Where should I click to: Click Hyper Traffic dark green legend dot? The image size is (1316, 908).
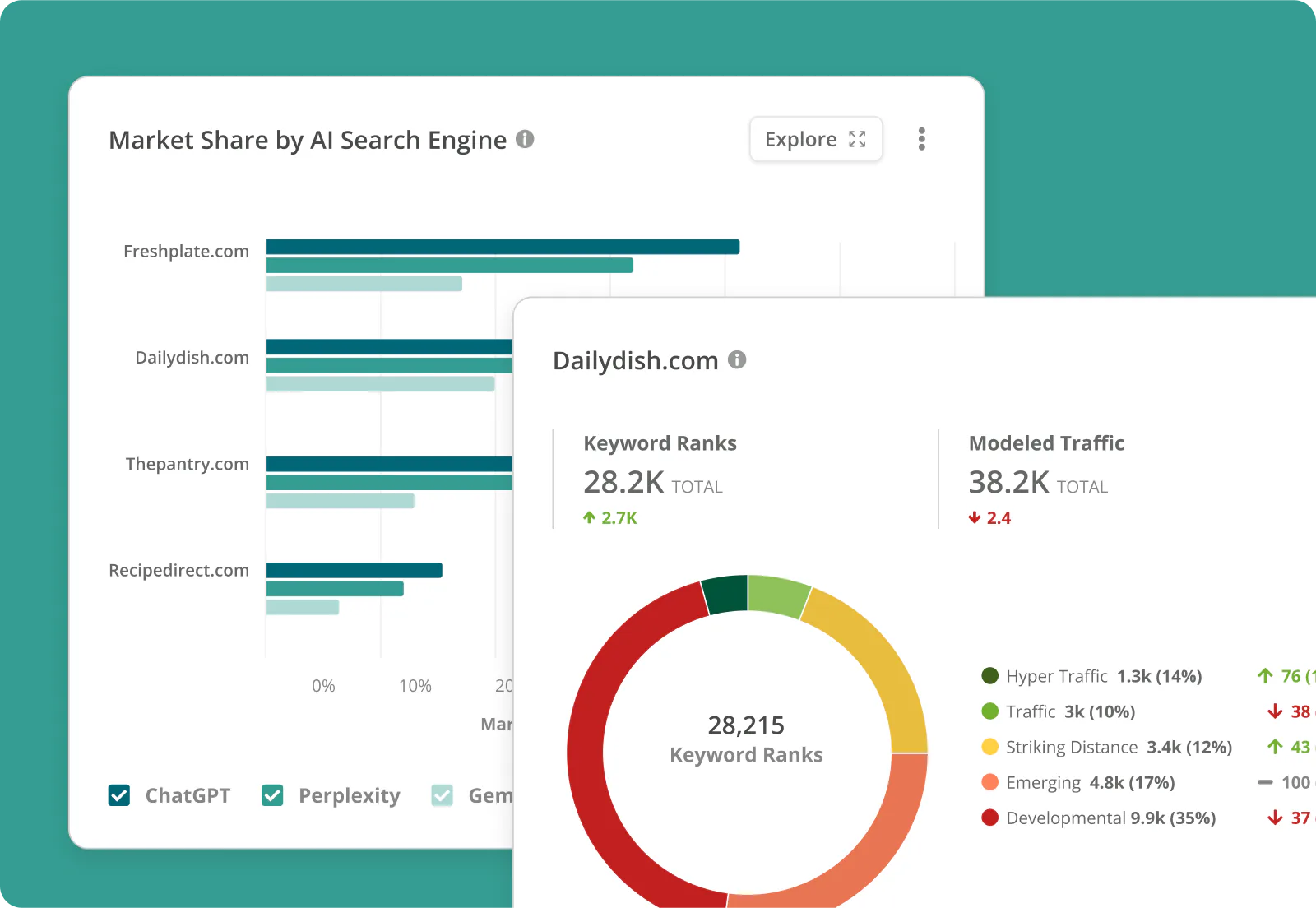click(x=990, y=676)
